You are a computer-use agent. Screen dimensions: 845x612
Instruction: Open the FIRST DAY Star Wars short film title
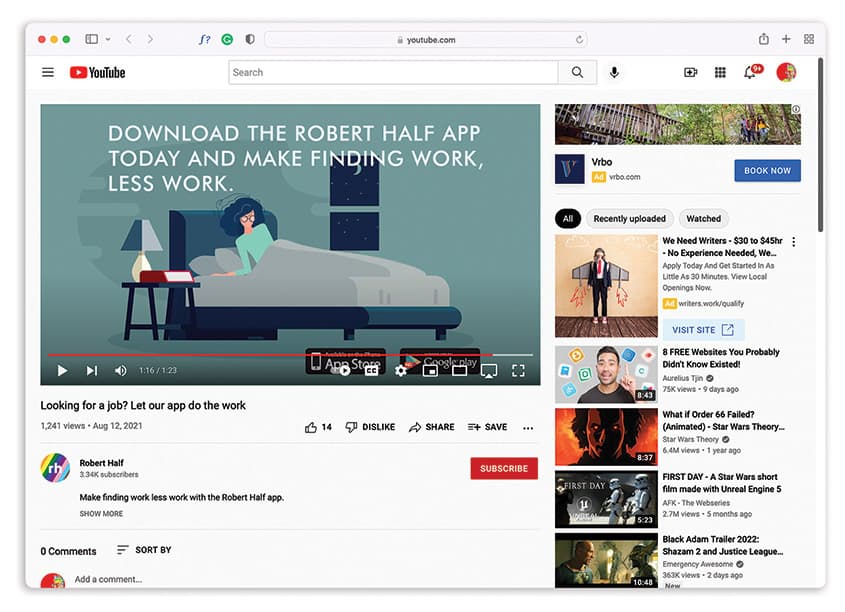tap(722, 483)
